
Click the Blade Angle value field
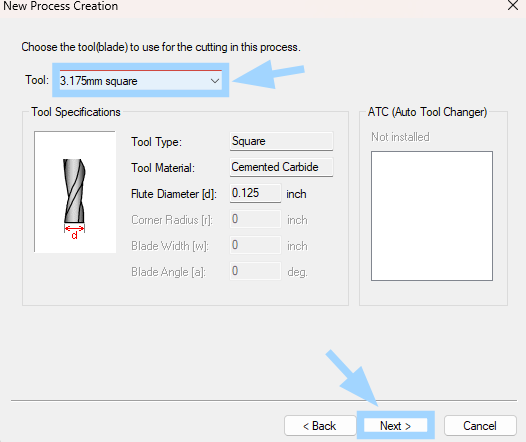pyautogui.click(x=255, y=271)
